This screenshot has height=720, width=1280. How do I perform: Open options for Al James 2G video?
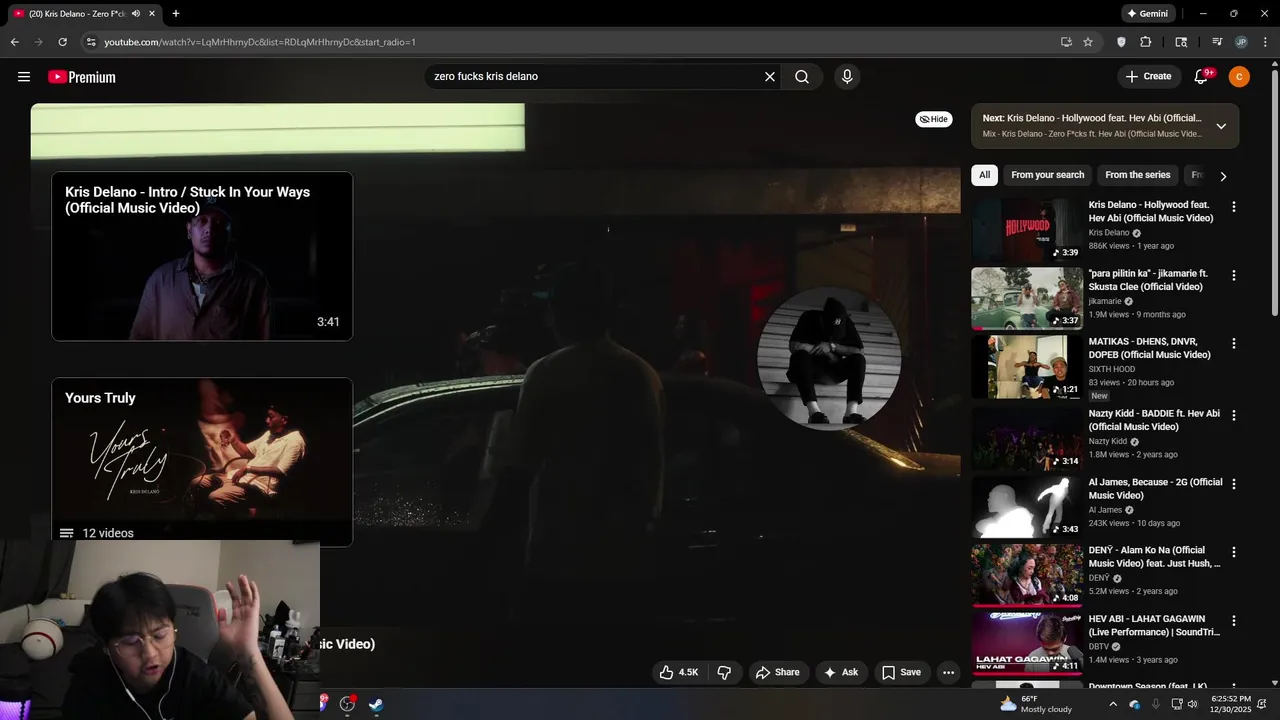1234,484
